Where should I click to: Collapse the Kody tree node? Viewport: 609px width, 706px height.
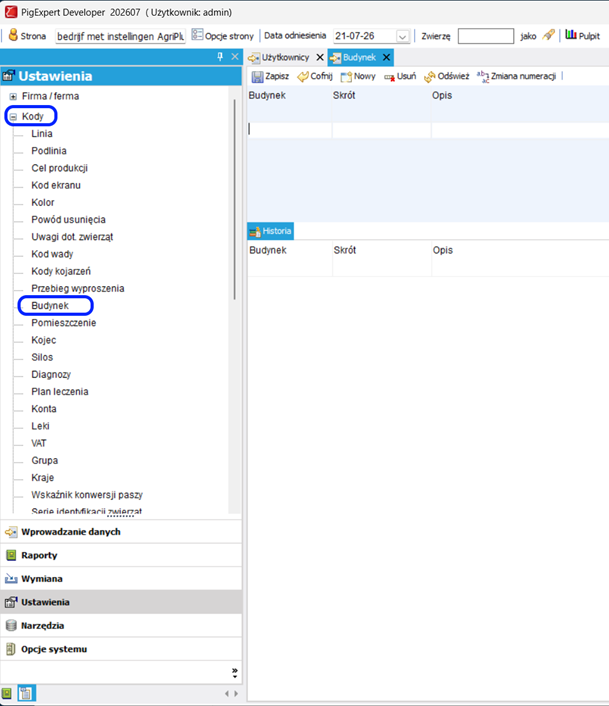pyautogui.click(x=13, y=117)
